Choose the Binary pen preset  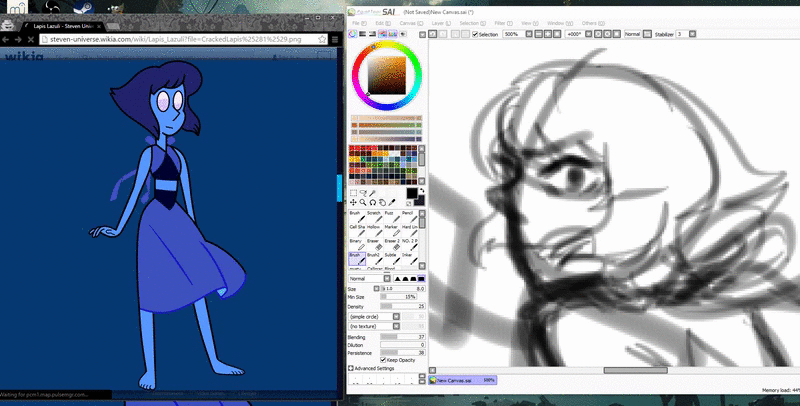point(357,245)
